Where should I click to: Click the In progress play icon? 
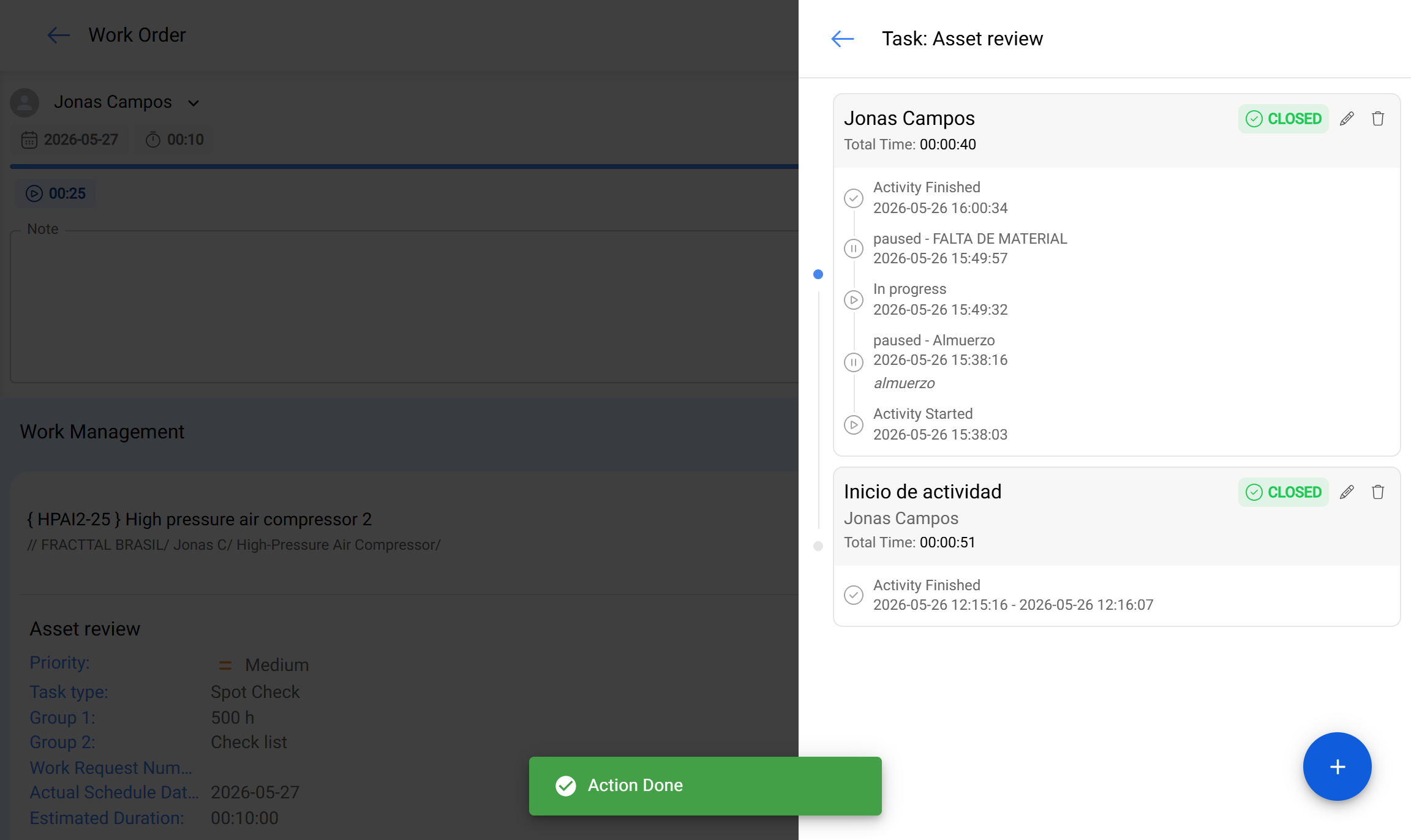pos(854,300)
